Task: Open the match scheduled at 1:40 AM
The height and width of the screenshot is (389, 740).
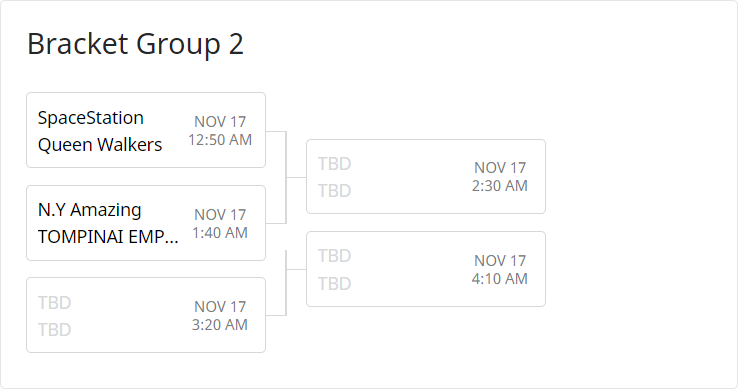Action: (146, 223)
